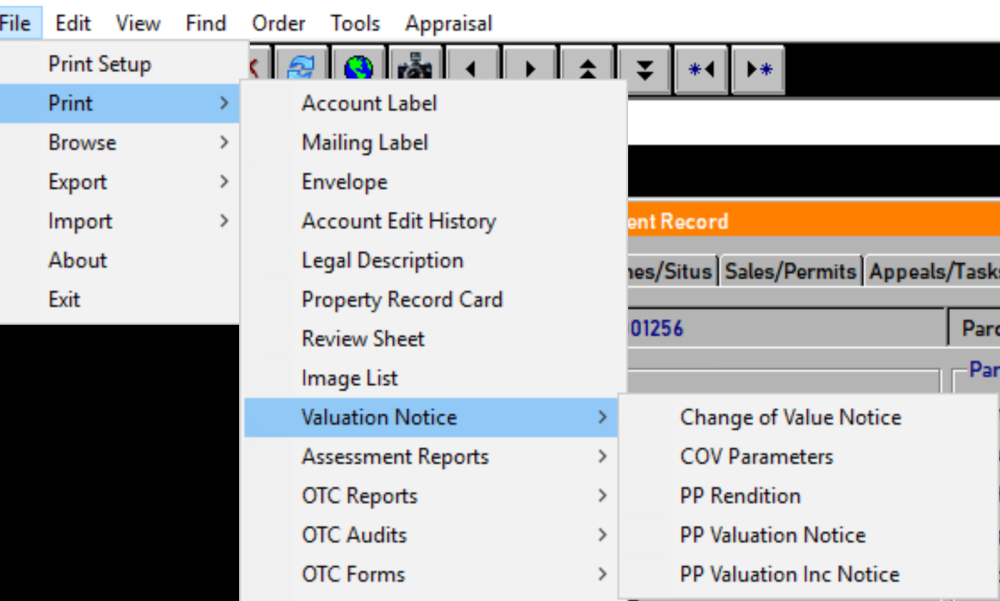The width and height of the screenshot is (1000, 601).
Task: Go to previous record with left arrow icon
Action: pyautogui.click(x=472, y=68)
